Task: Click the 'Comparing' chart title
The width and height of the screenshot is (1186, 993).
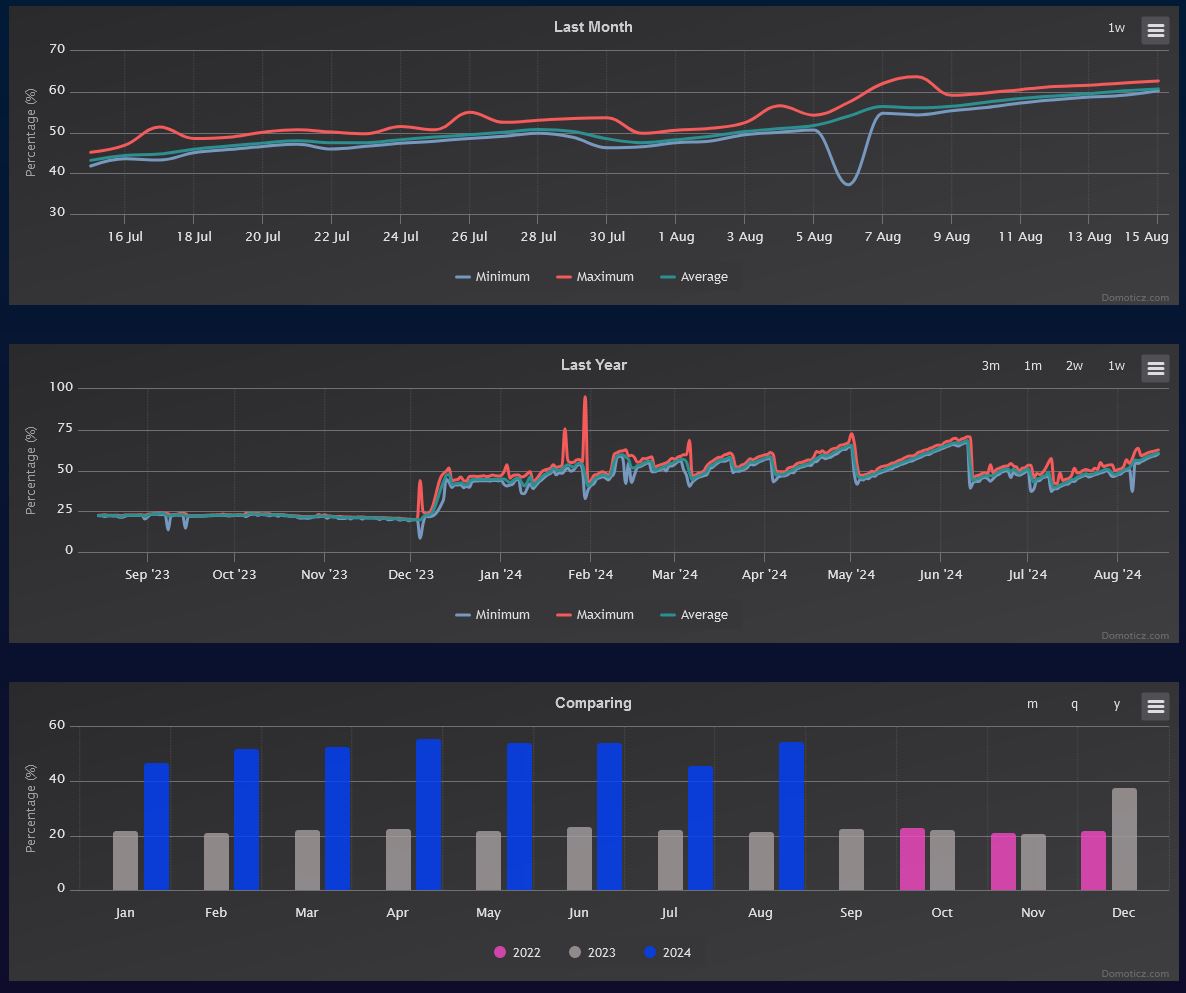Action: click(593, 703)
